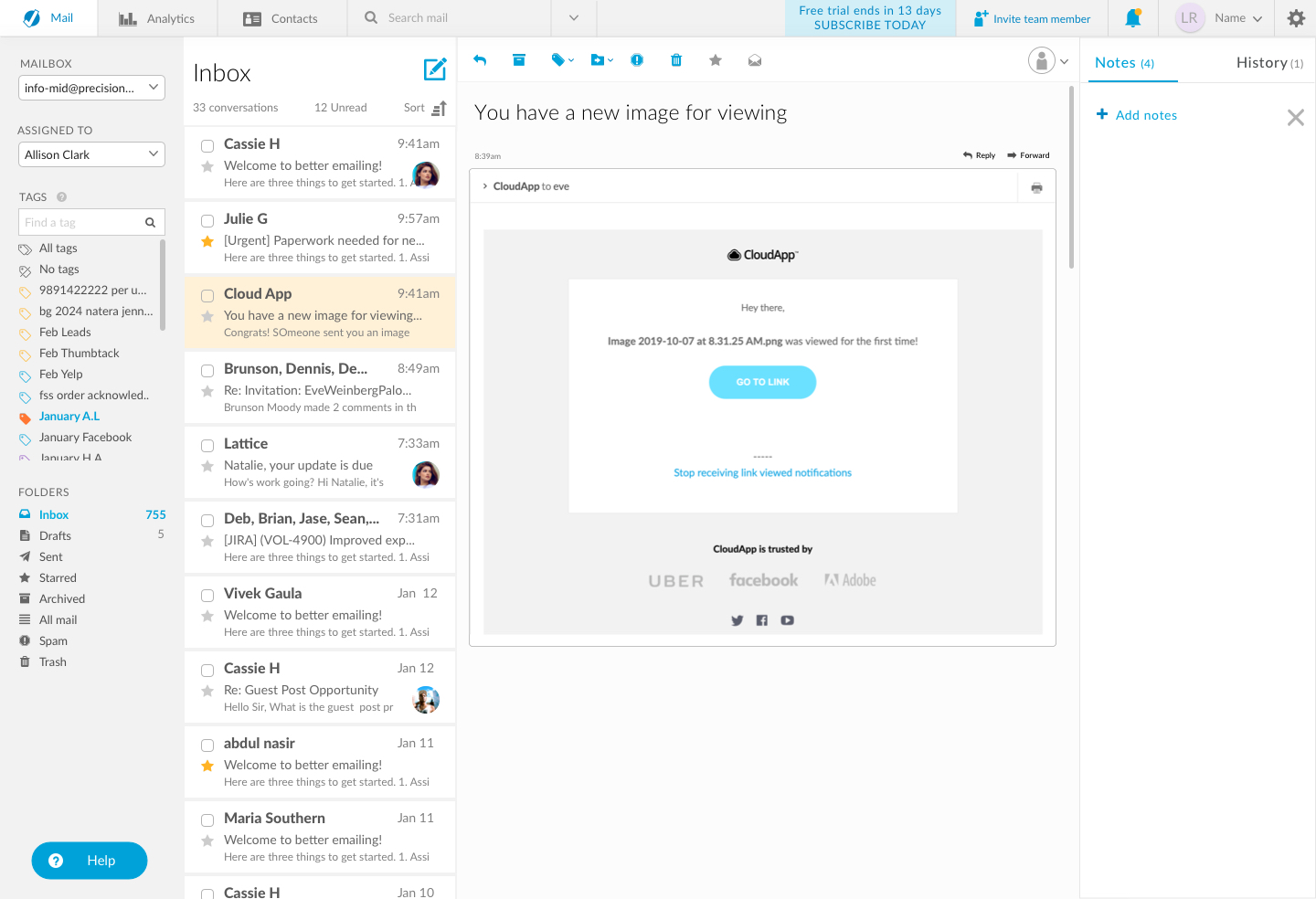
Task: Check the Lattice conversation checkbox
Action: (x=207, y=446)
